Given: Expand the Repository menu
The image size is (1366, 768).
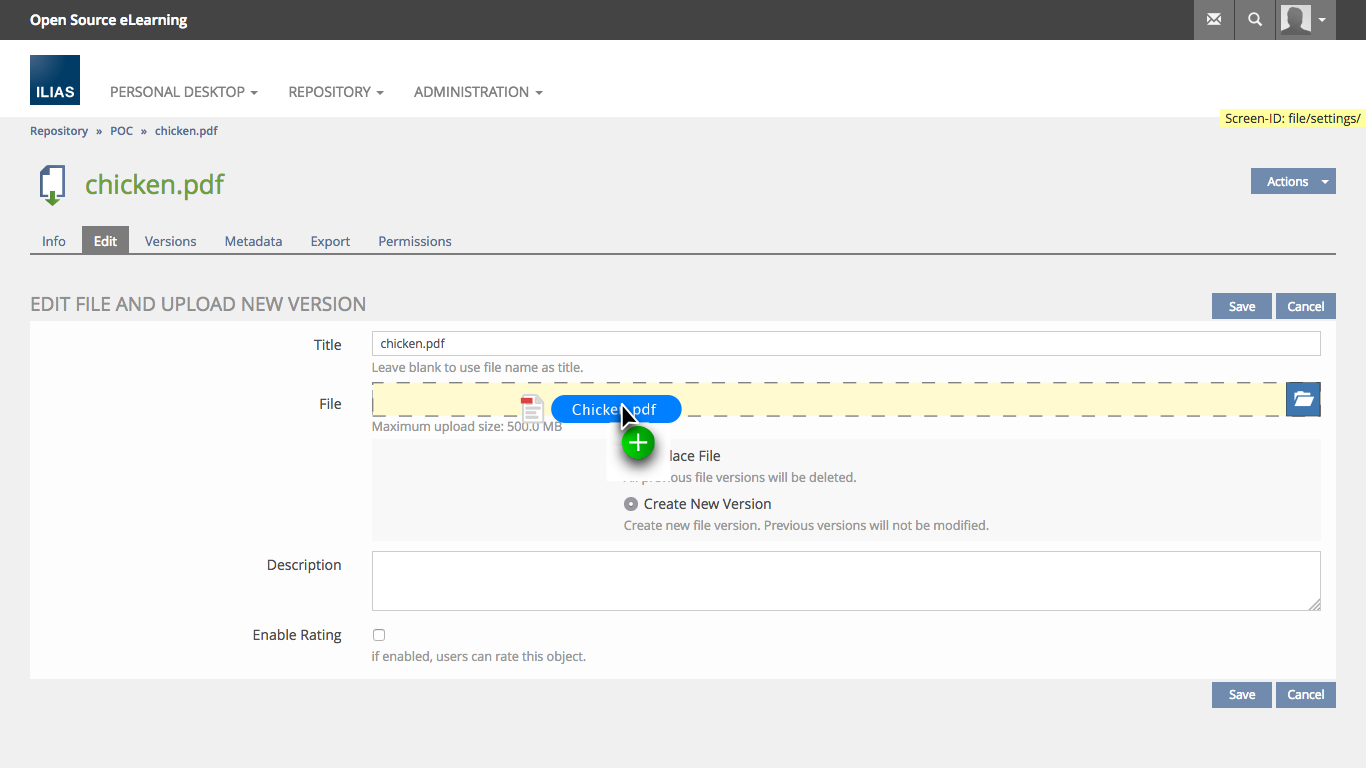Looking at the screenshot, I should (x=335, y=92).
